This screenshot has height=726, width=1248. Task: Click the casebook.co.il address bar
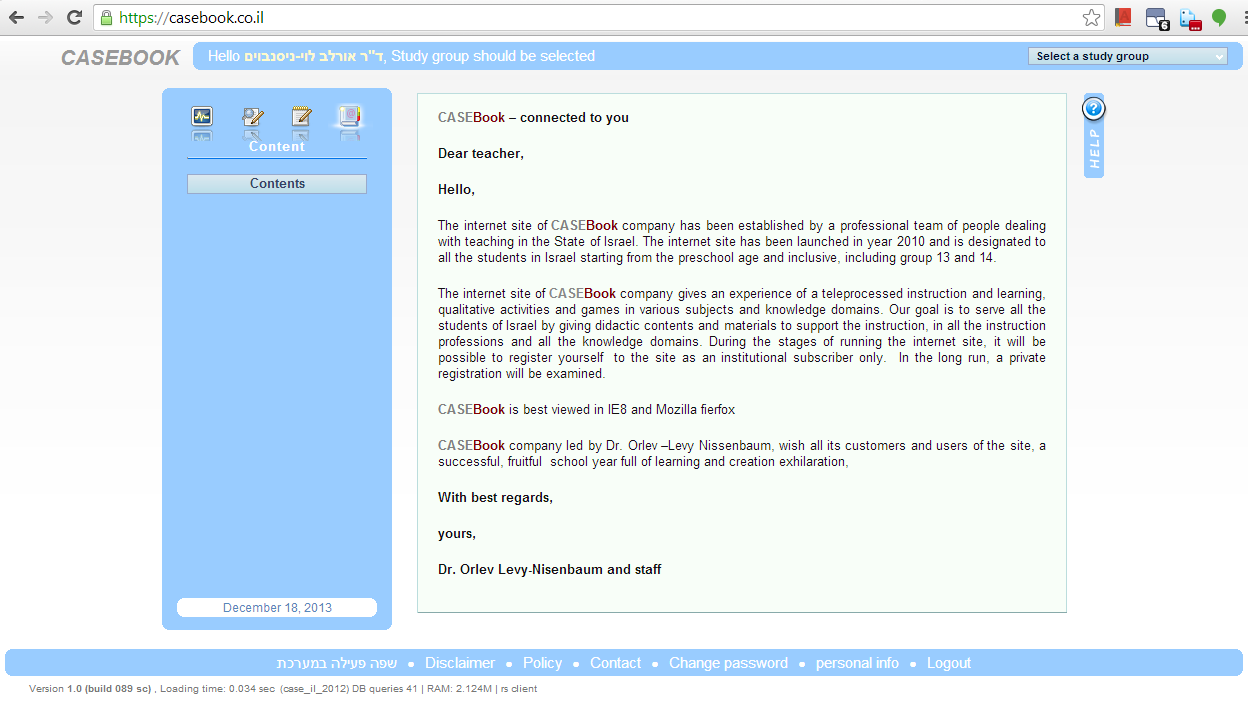click(x=588, y=18)
